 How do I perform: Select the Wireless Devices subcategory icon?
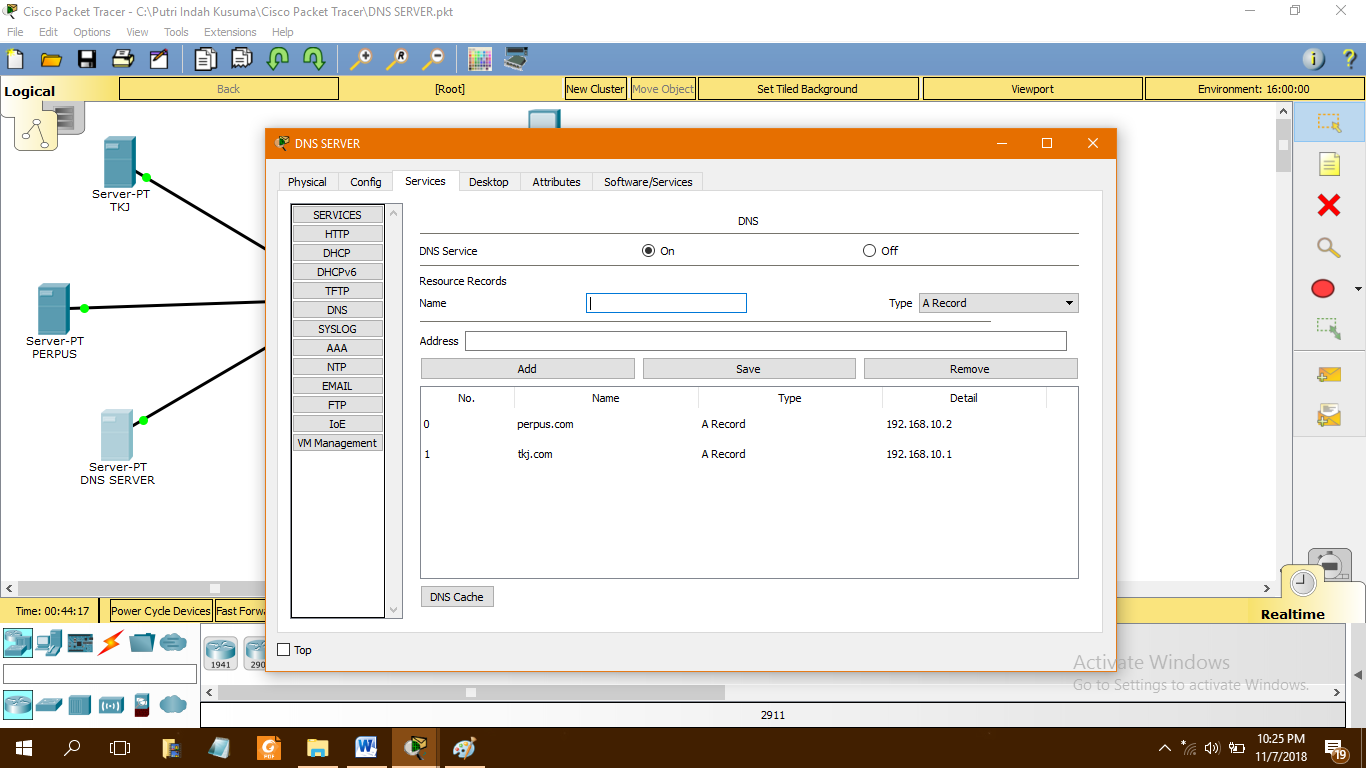click(111, 704)
